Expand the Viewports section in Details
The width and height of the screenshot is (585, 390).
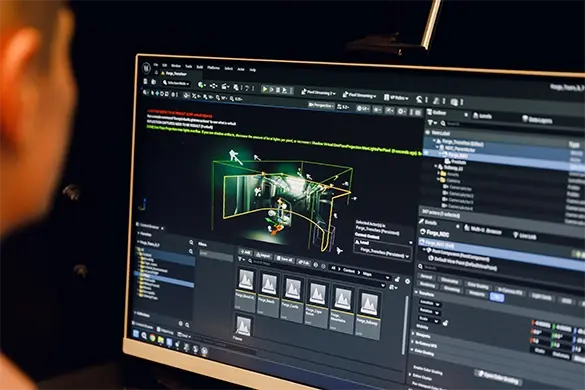pos(414,334)
